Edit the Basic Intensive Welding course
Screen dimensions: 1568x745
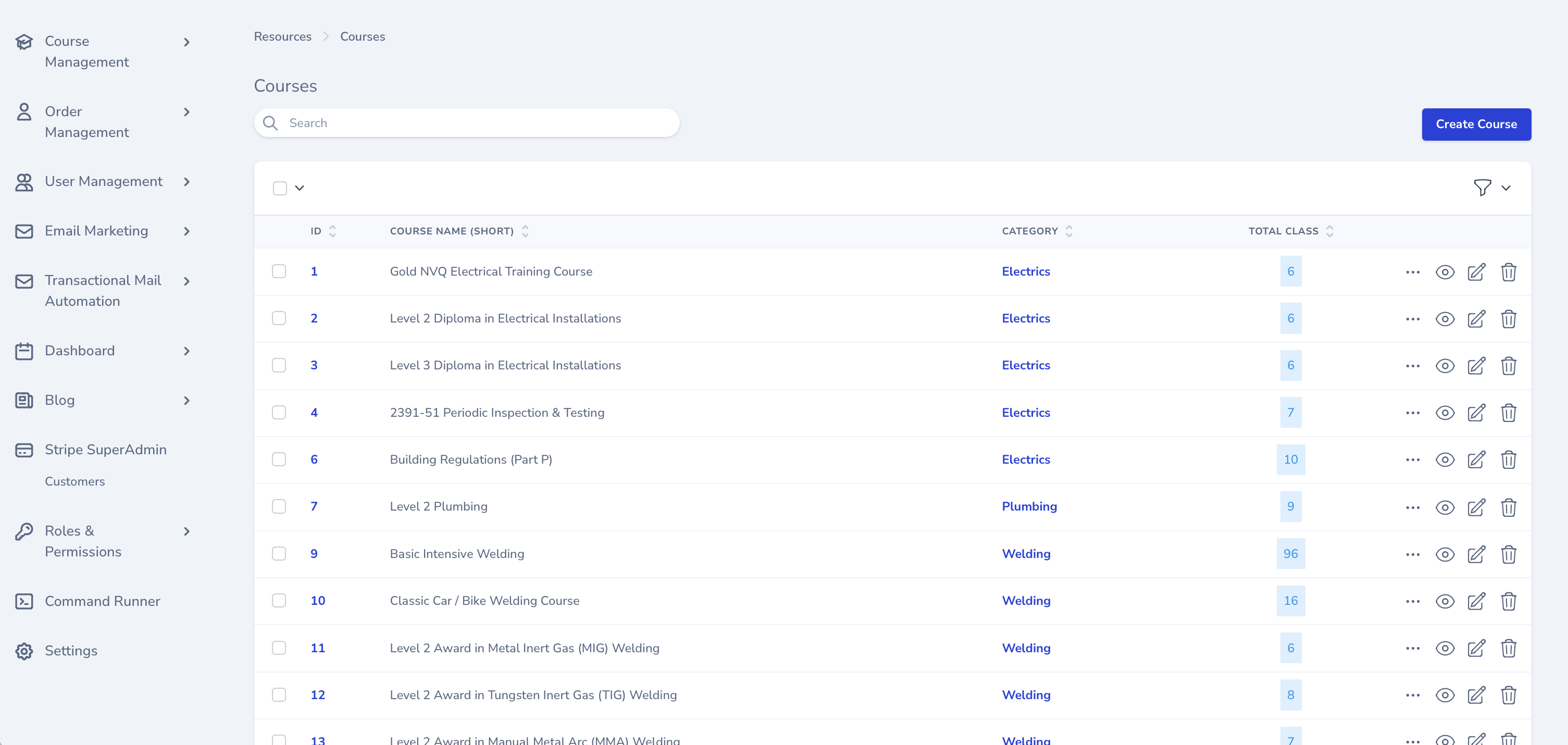click(1476, 554)
